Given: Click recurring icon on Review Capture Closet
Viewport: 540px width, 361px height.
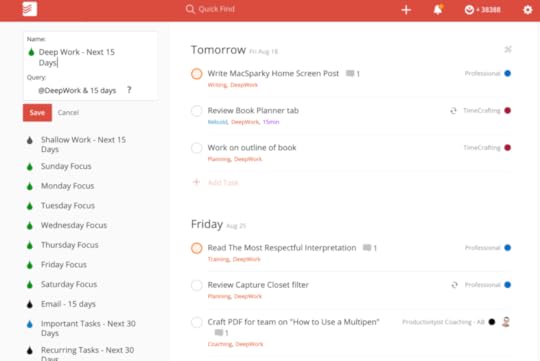Looking at the screenshot, I should click(455, 285).
